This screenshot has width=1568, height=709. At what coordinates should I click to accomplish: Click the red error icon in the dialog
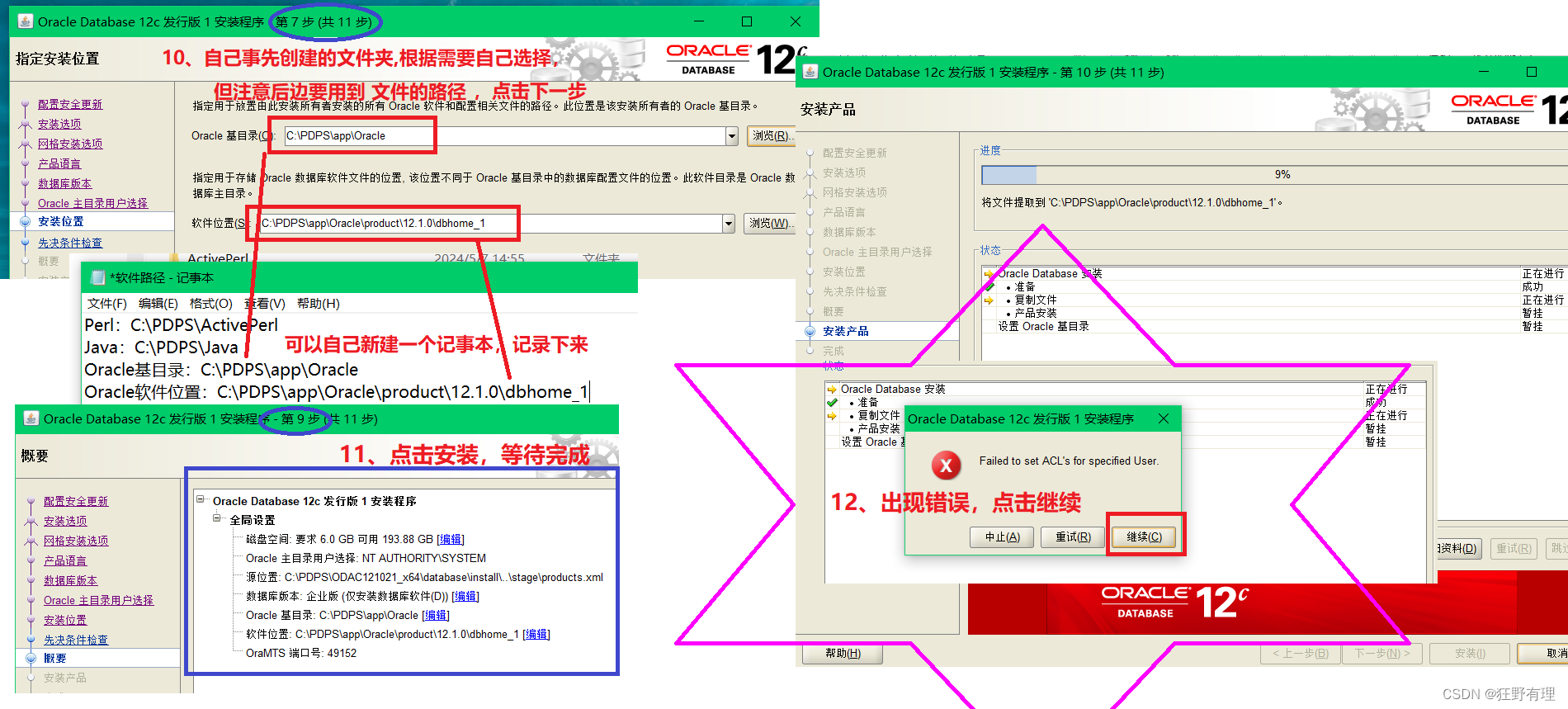pos(947,466)
